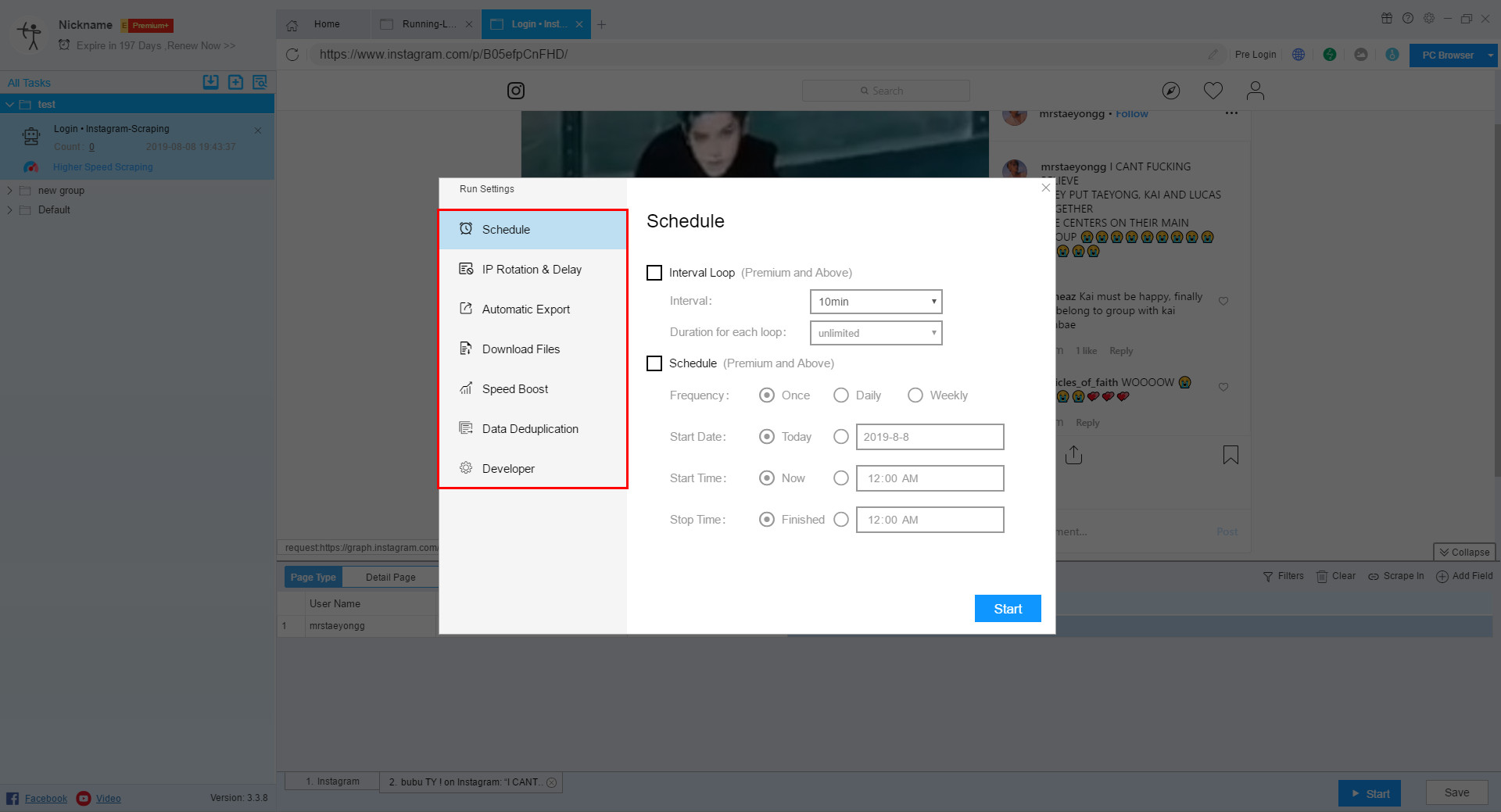Collapse the test group
Viewport: 1501px width, 812px height.
[x=9, y=105]
